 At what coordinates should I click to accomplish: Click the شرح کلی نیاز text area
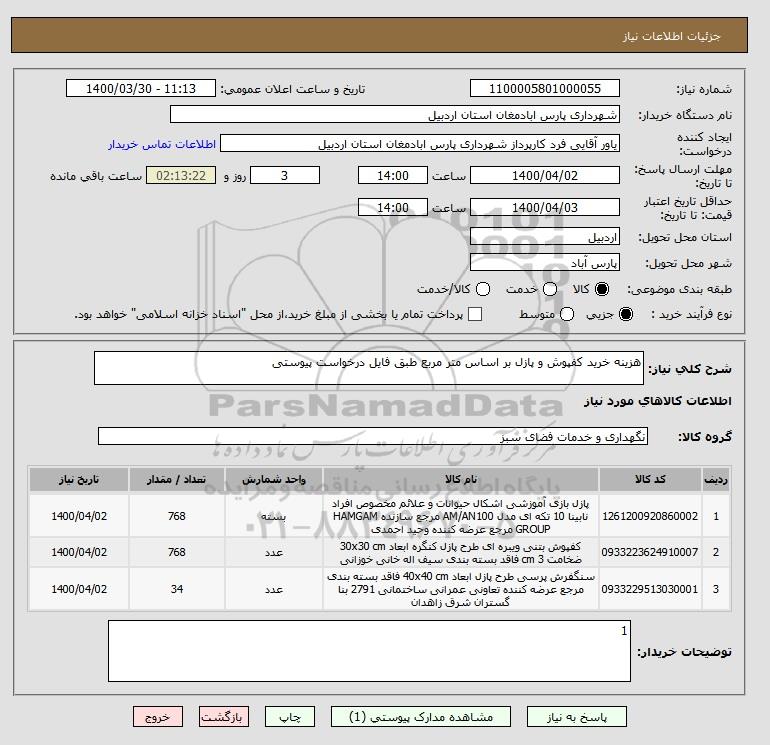[x=369, y=368]
